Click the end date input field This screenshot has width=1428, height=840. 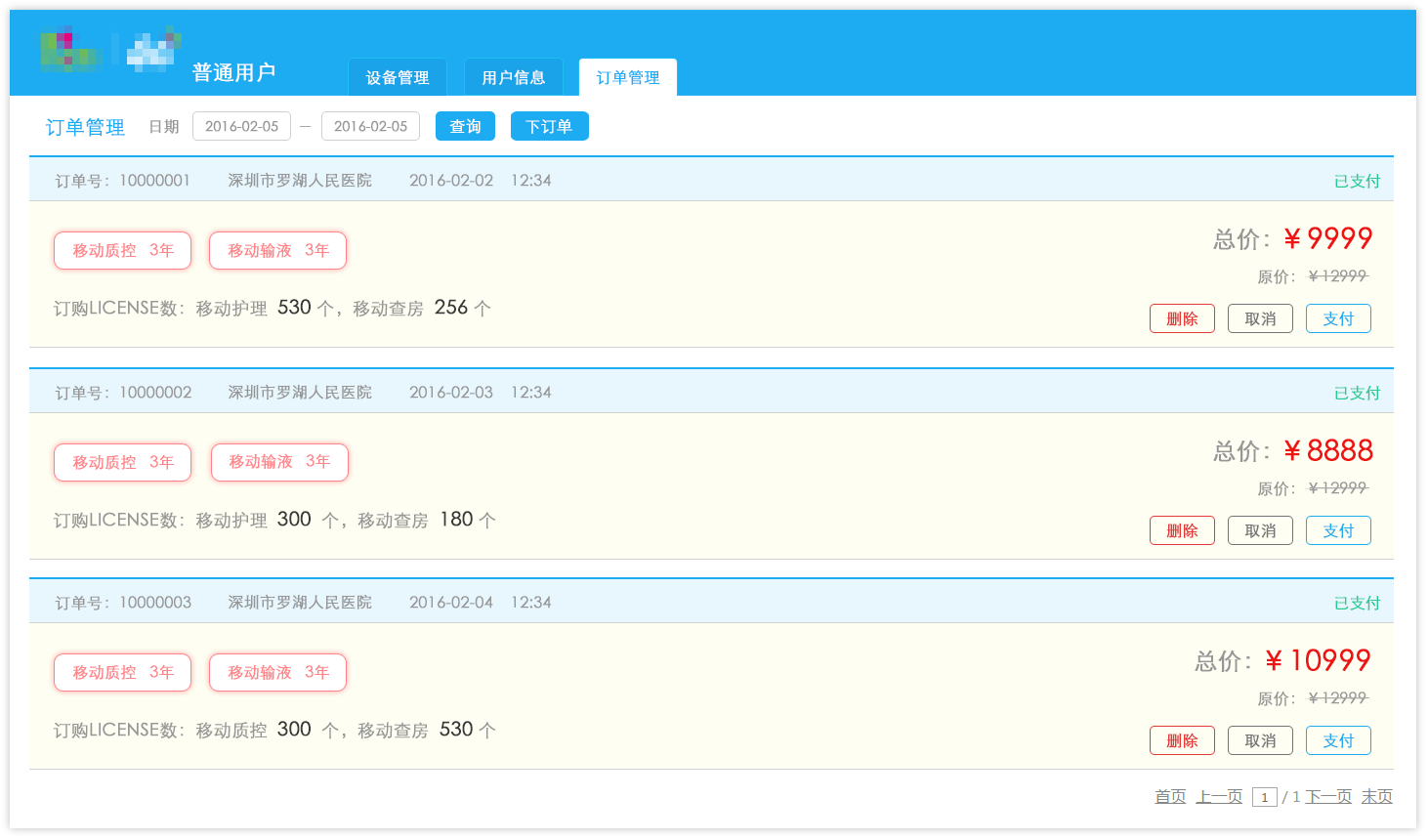click(370, 126)
